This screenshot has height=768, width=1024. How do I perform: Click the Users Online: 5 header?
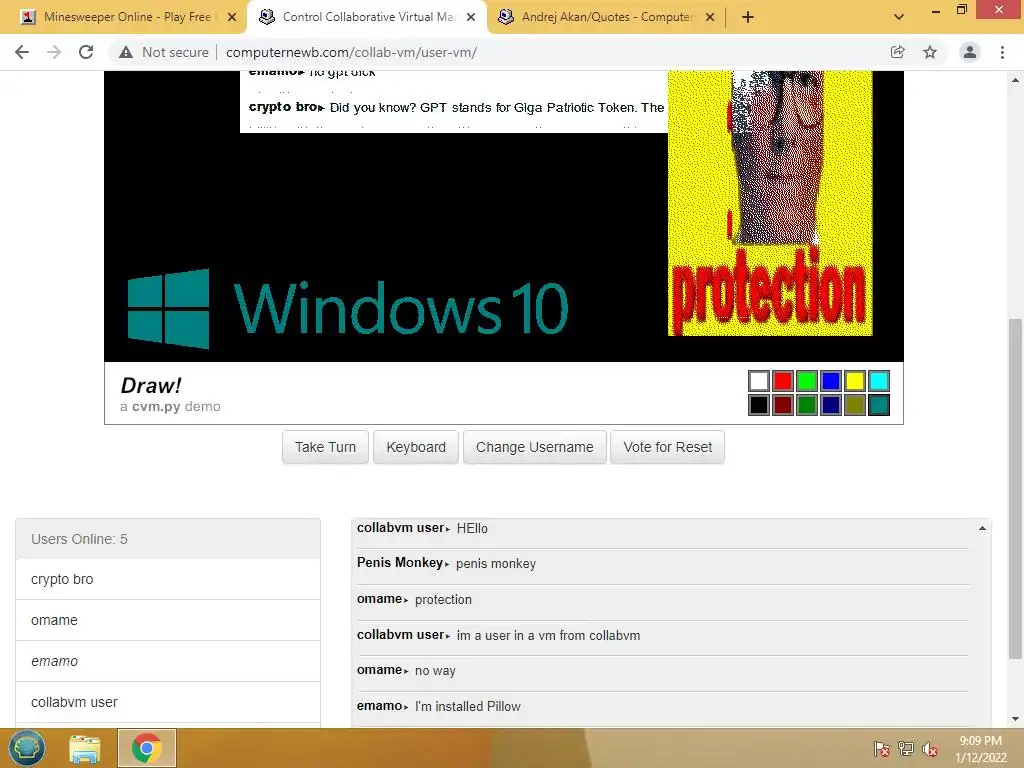[168, 539]
